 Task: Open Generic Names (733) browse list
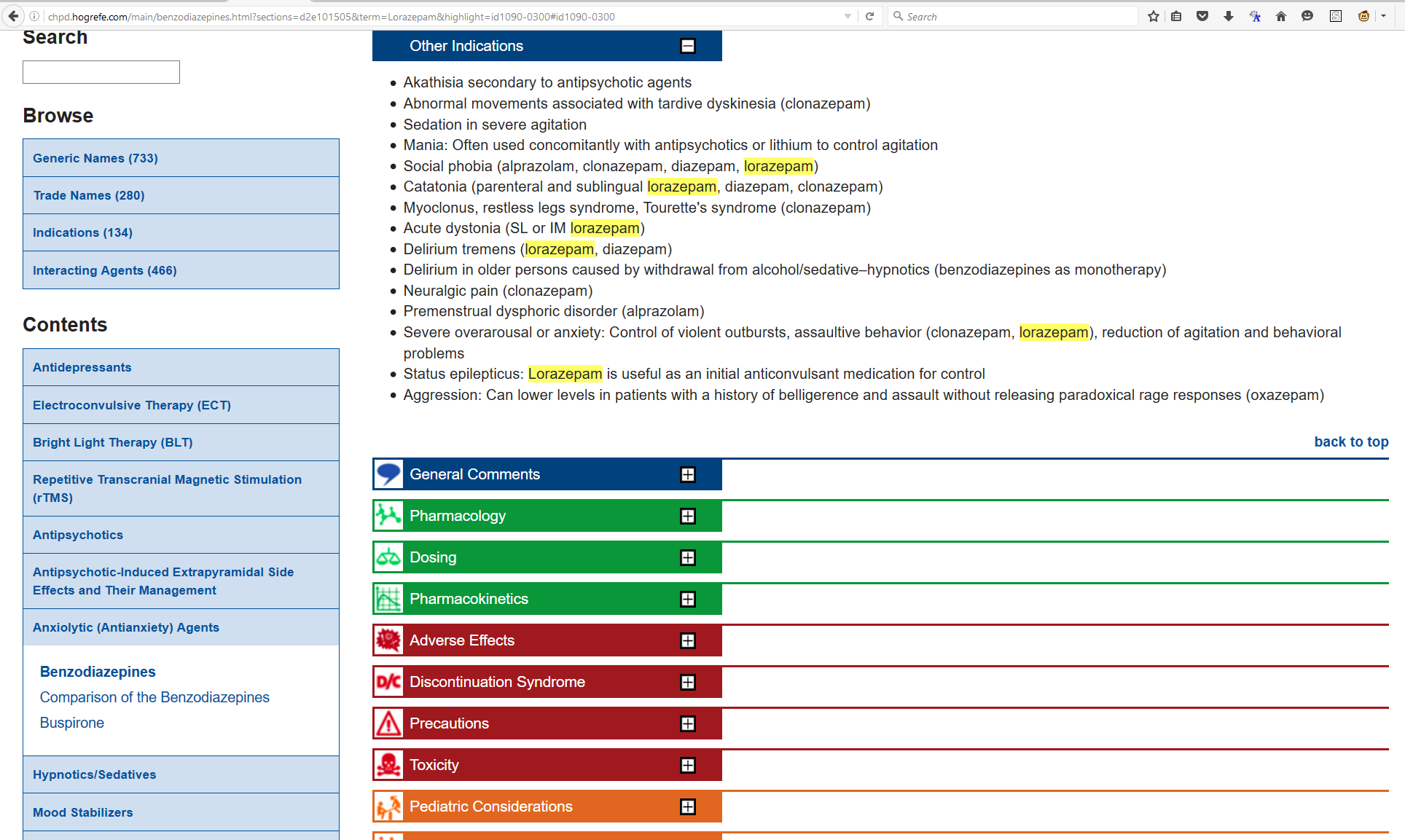click(x=181, y=158)
